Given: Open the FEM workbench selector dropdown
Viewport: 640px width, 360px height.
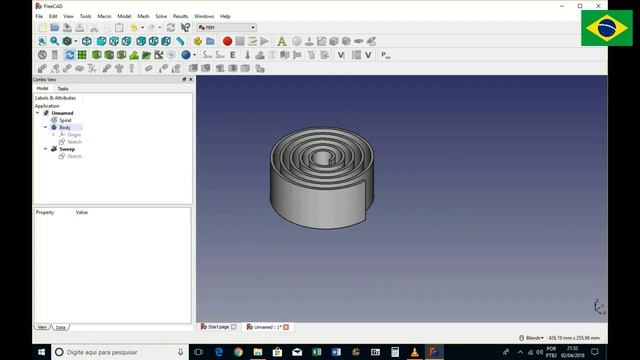Looking at the screenshot, I should click(x=227, y=27).
